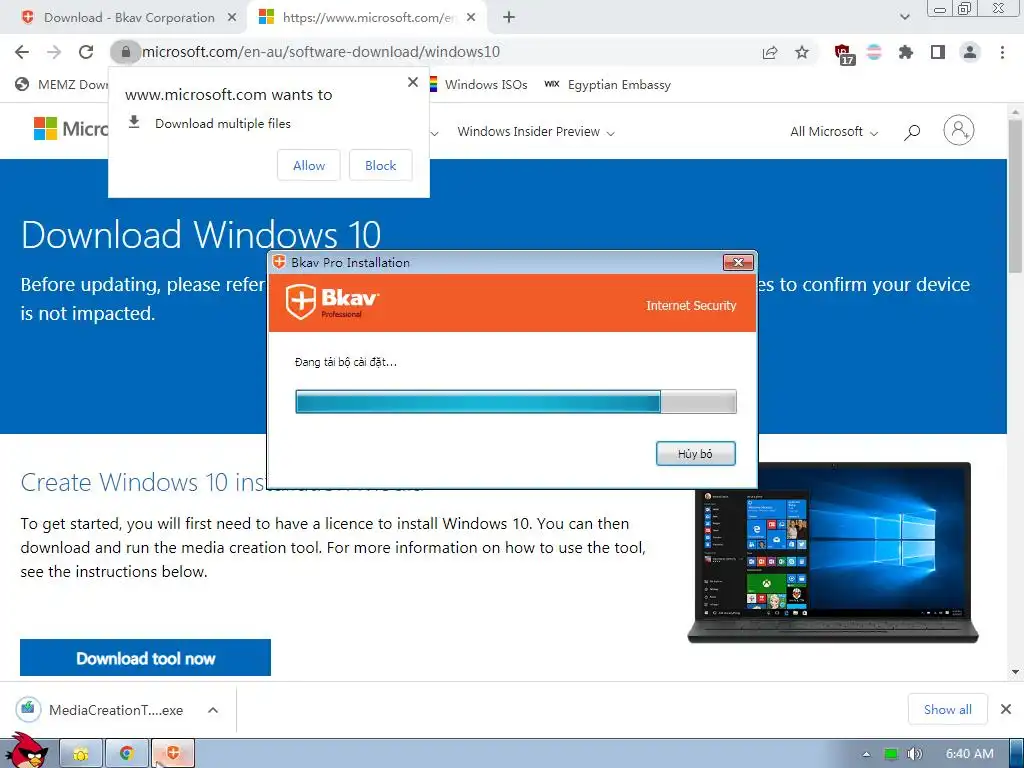Screen dimensions: 1024x768
Task: Open the MediaCreationT....exe download item
Action: 100,710
